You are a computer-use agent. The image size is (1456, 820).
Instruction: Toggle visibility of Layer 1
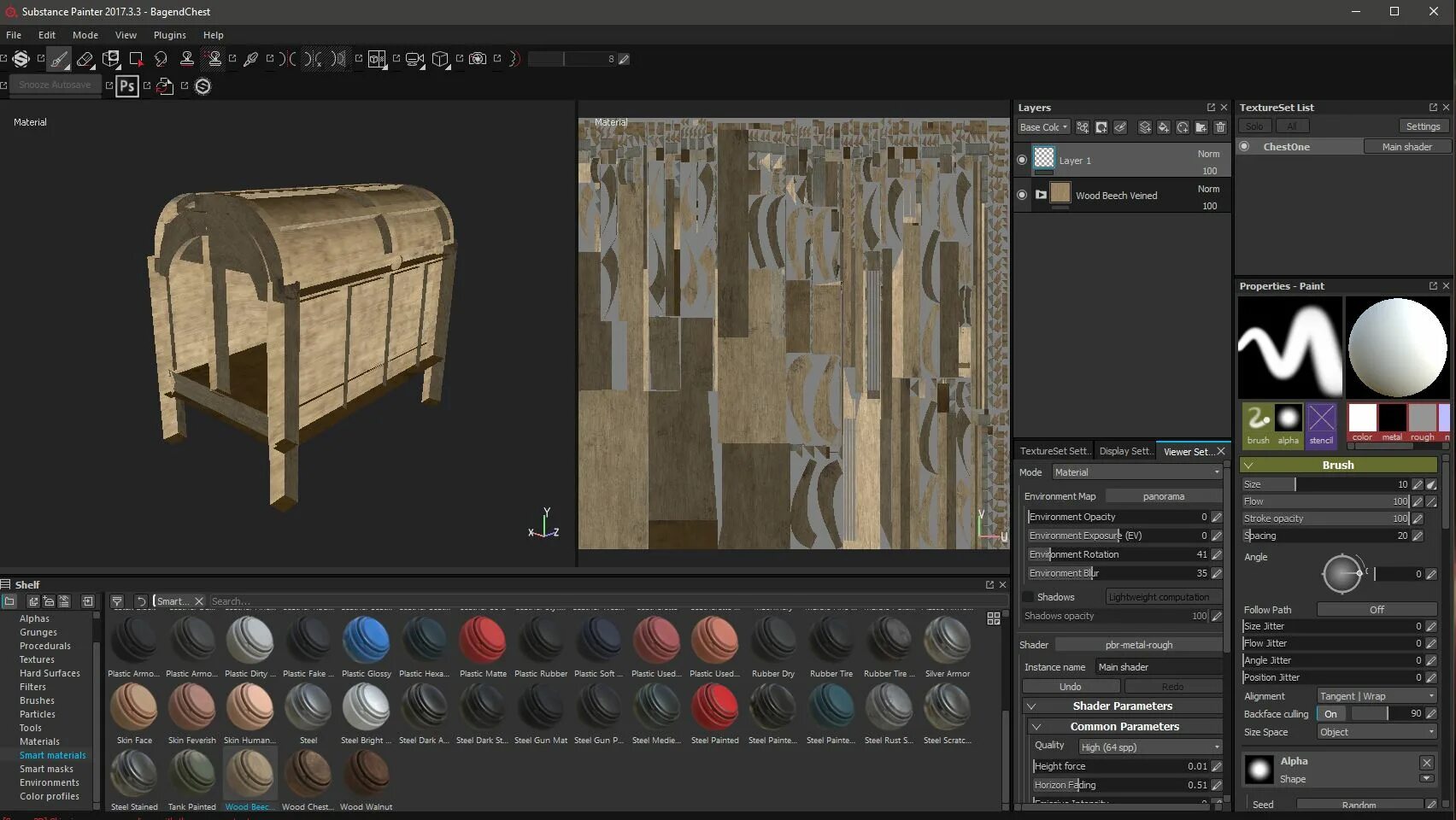[x=1022, y=160]
